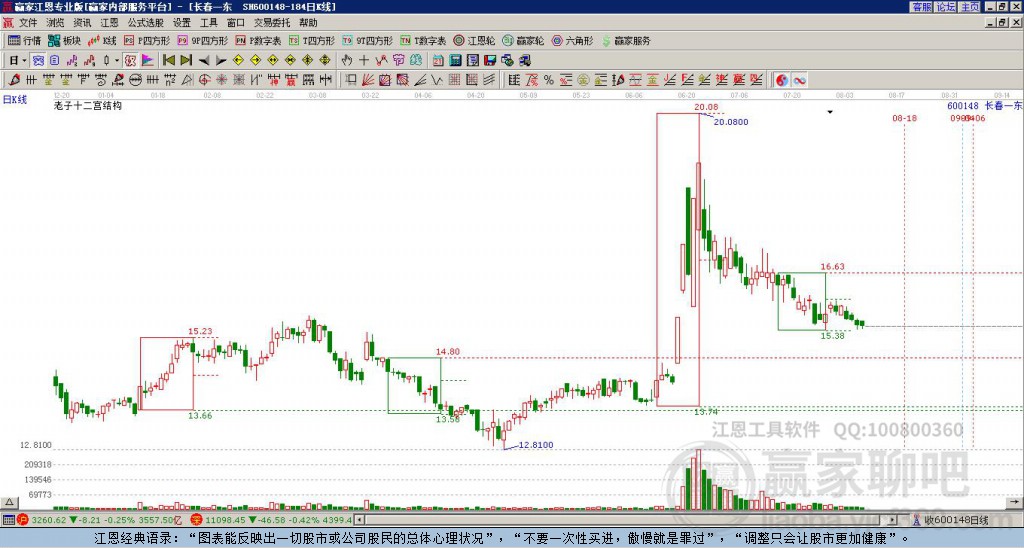Open the 公式选股 menu

pos(146,22)
